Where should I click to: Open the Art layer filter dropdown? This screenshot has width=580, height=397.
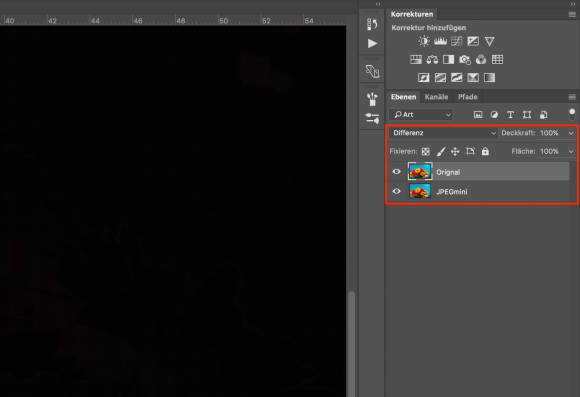click(x=422, y=115)
